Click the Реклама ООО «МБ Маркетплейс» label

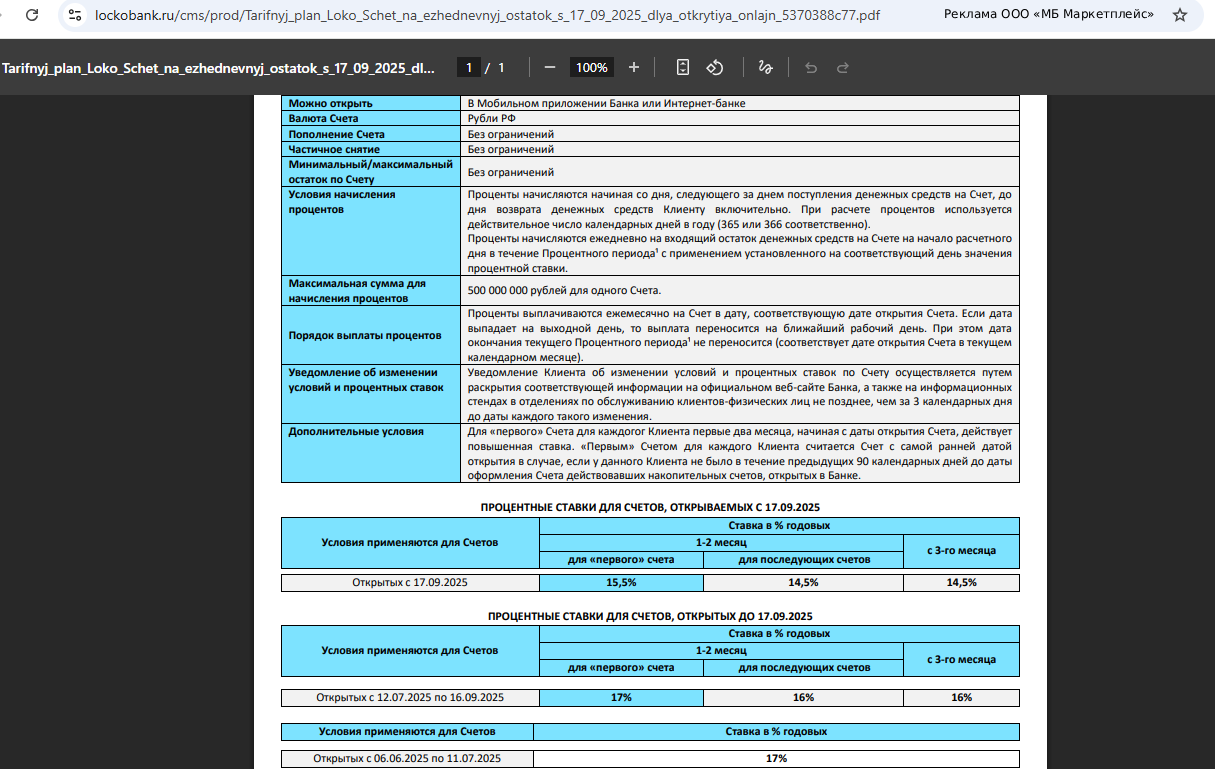pos(1049,15)
